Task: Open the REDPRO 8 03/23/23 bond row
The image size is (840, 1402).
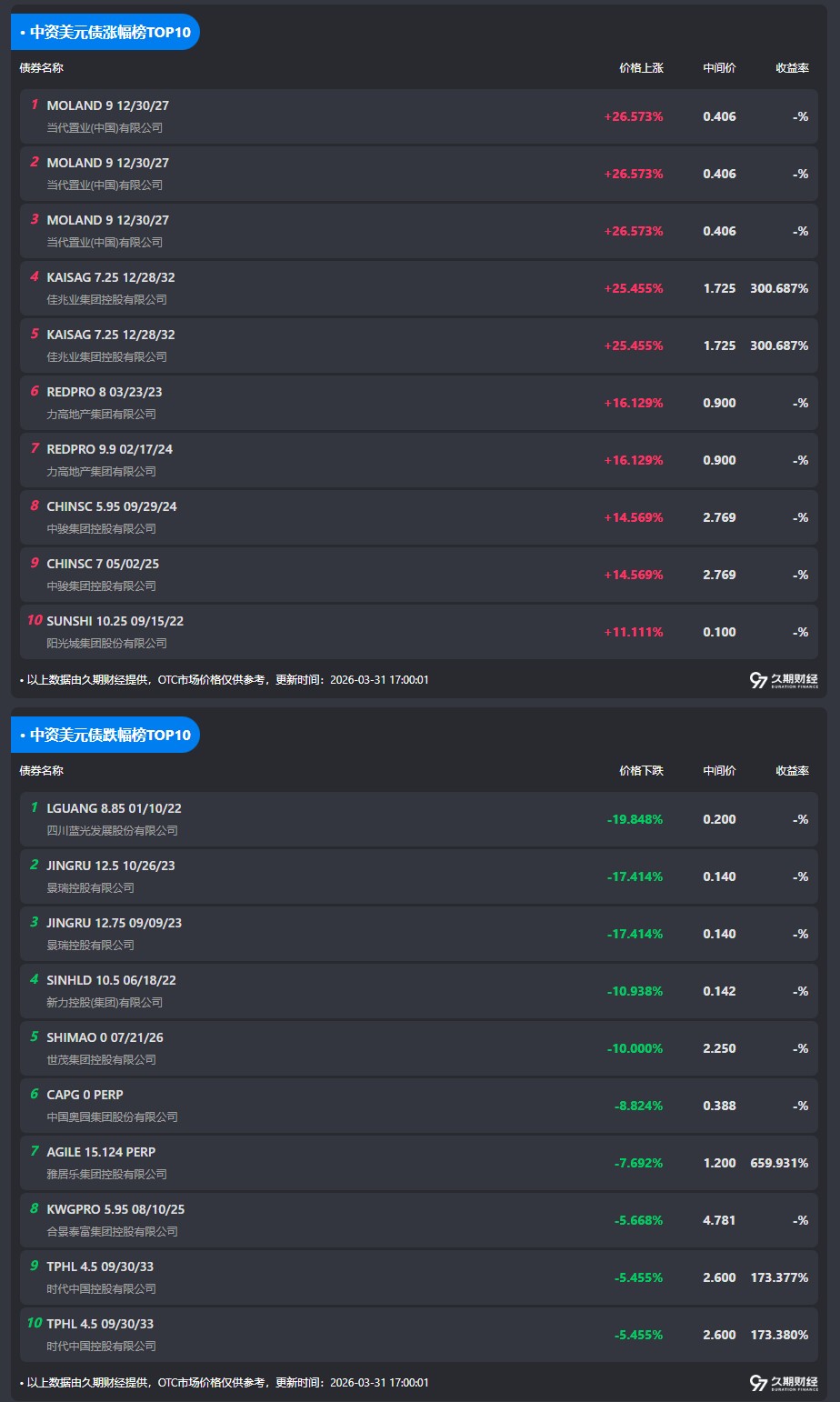Action: point(105,393)
